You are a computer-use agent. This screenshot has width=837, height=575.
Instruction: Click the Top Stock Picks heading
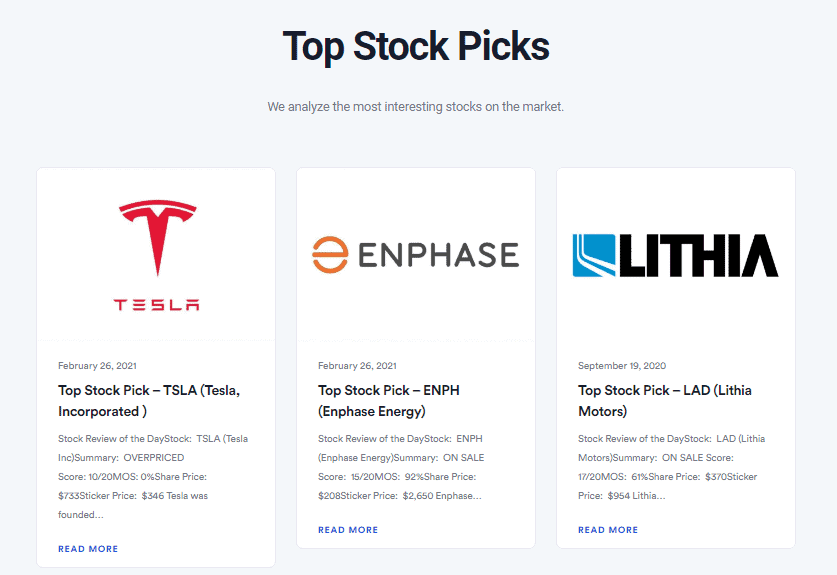(416, 46)
